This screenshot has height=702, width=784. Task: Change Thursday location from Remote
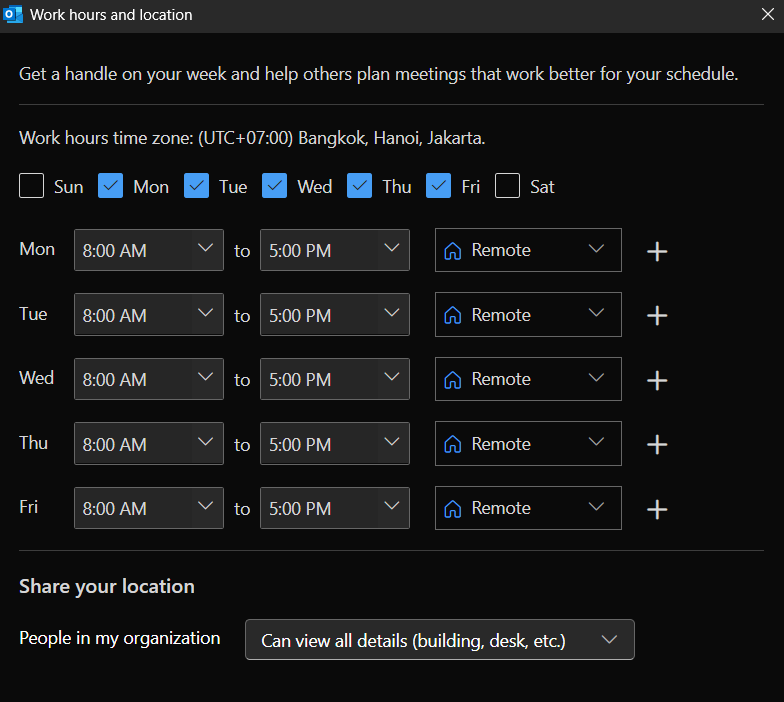(x=528, y=444)
